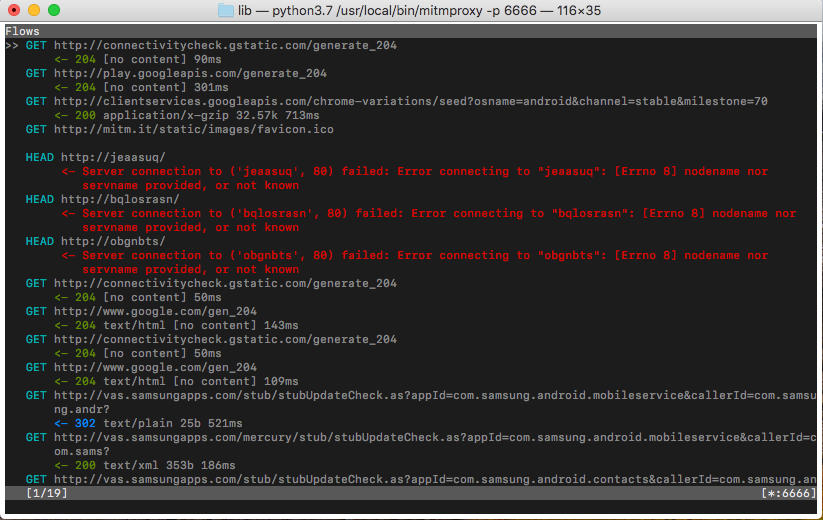Click the red close window button
This screenshot has height=520, width=823.
click(x=14, y=10)
